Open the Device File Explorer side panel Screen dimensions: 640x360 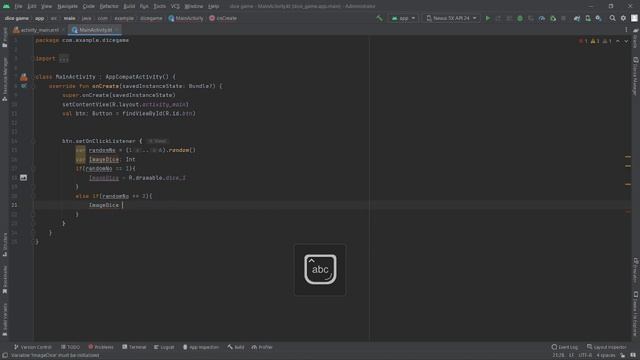(x=636, y=313)
